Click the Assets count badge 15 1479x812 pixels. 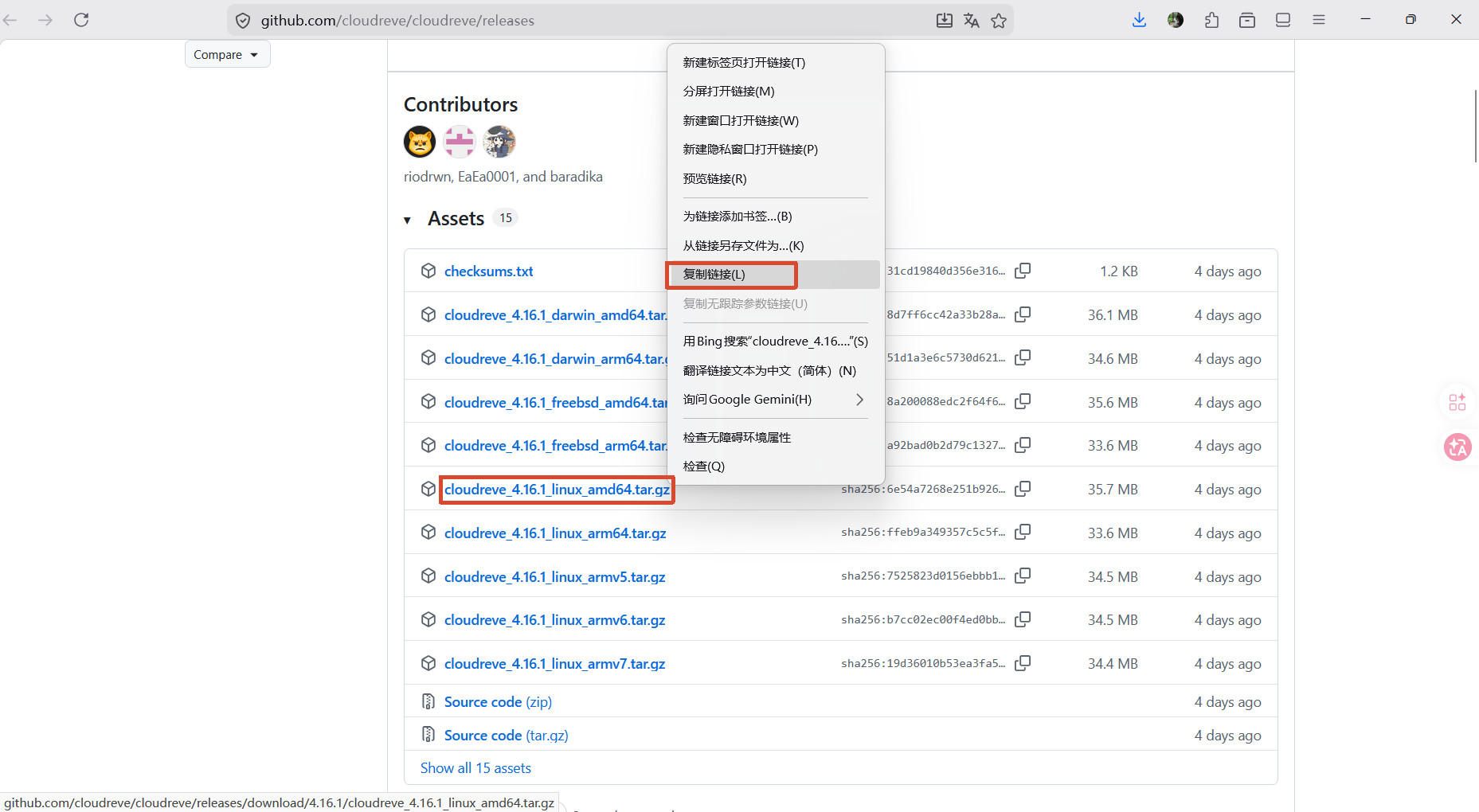(x=506, y=218)
